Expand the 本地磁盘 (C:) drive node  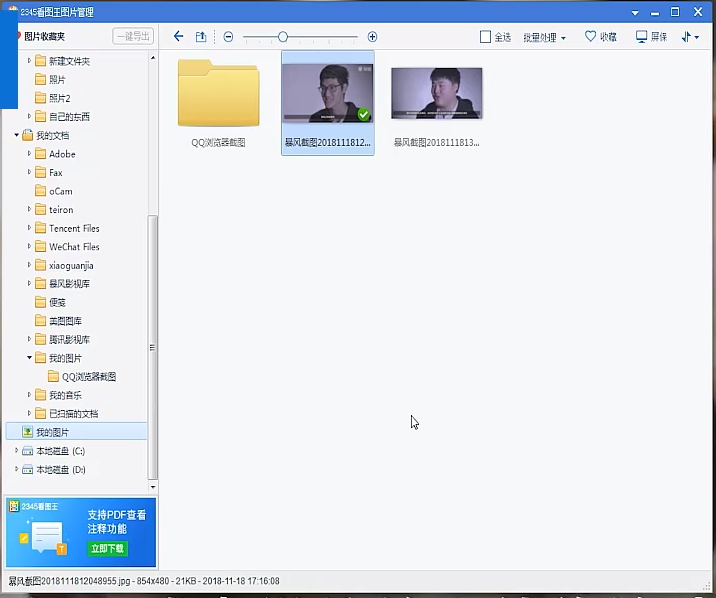pyautogui.click(x=17, y=451)
